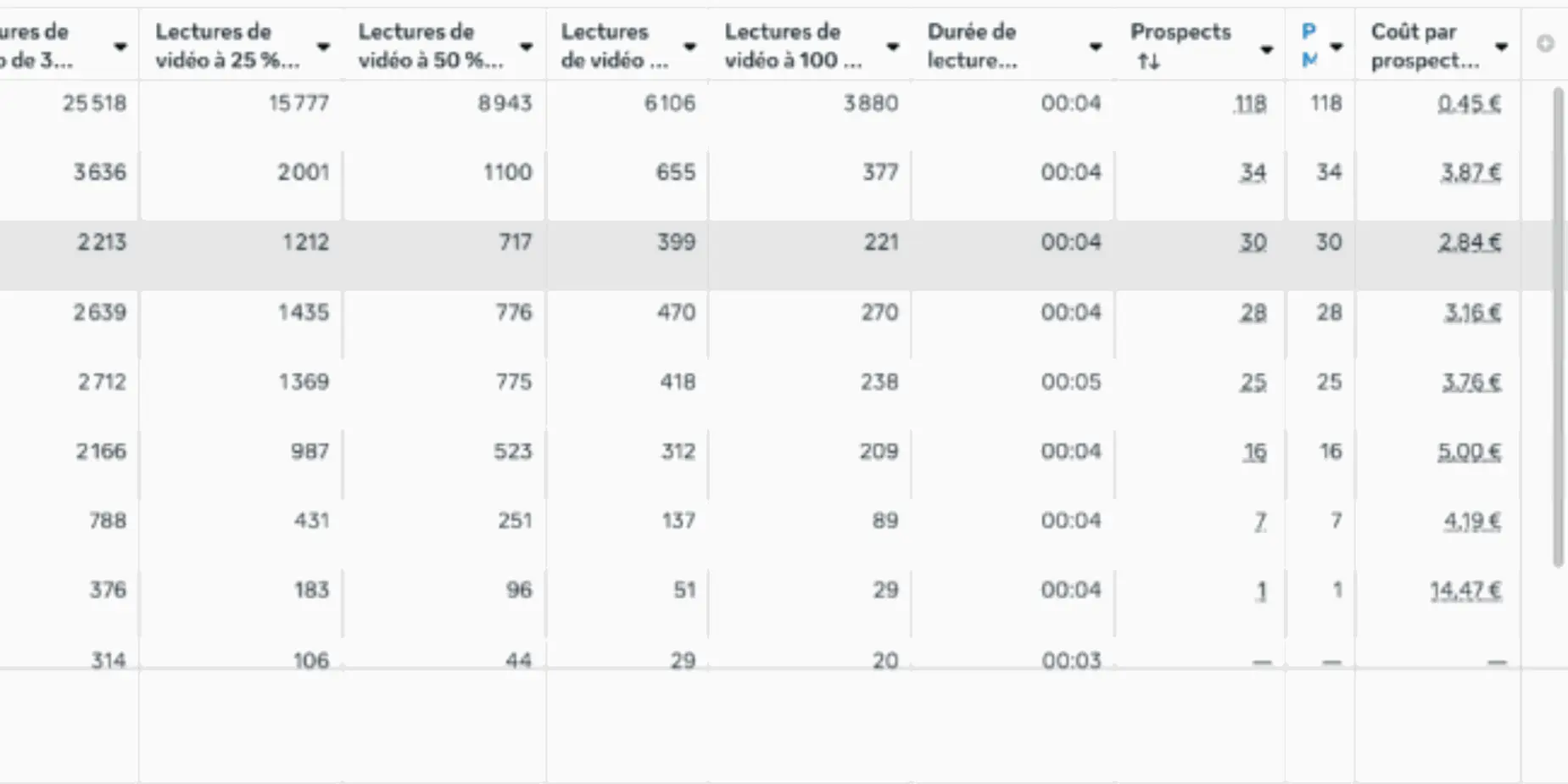Click the blue P M column header
This screenshot has height=784, width=1568.
point(1309,46)
